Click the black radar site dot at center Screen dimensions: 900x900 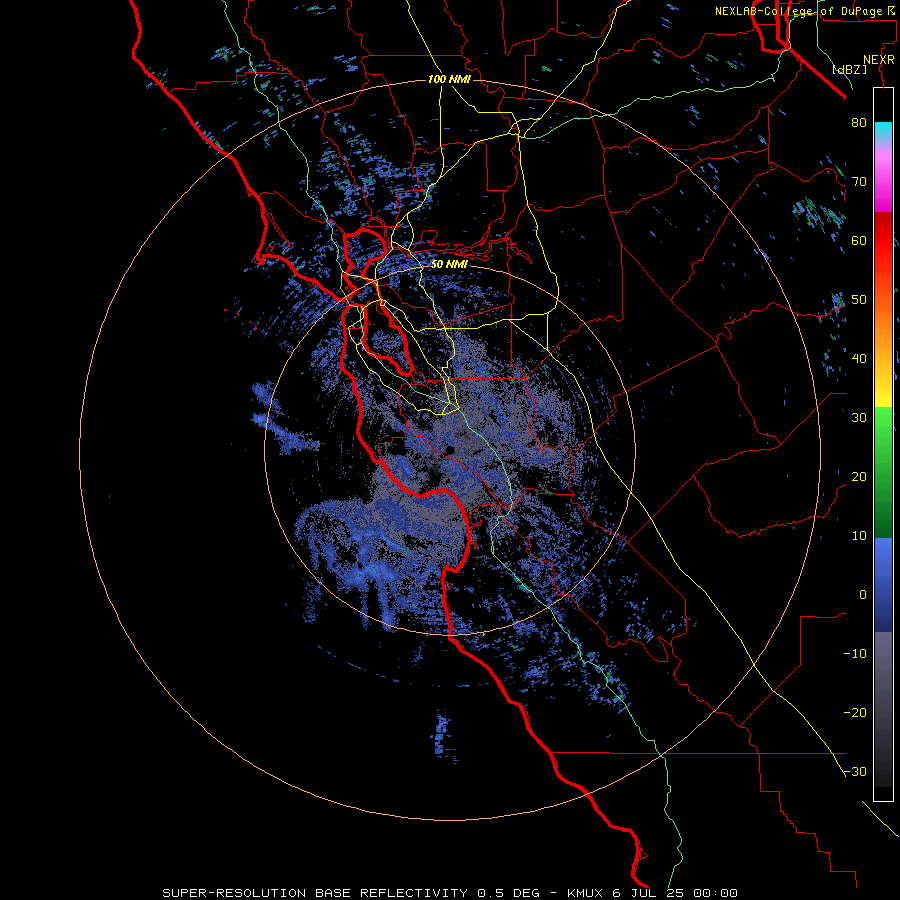450,449
